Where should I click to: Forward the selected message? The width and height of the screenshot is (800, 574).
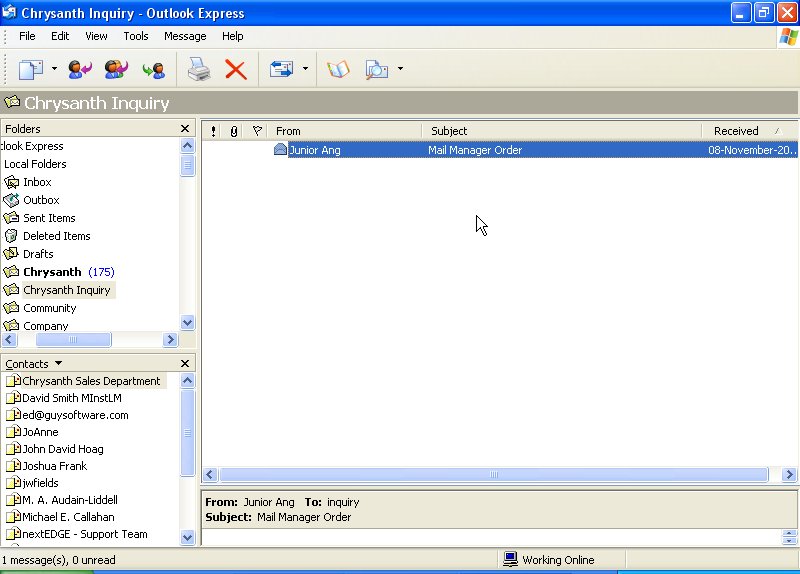coord(153,69)
